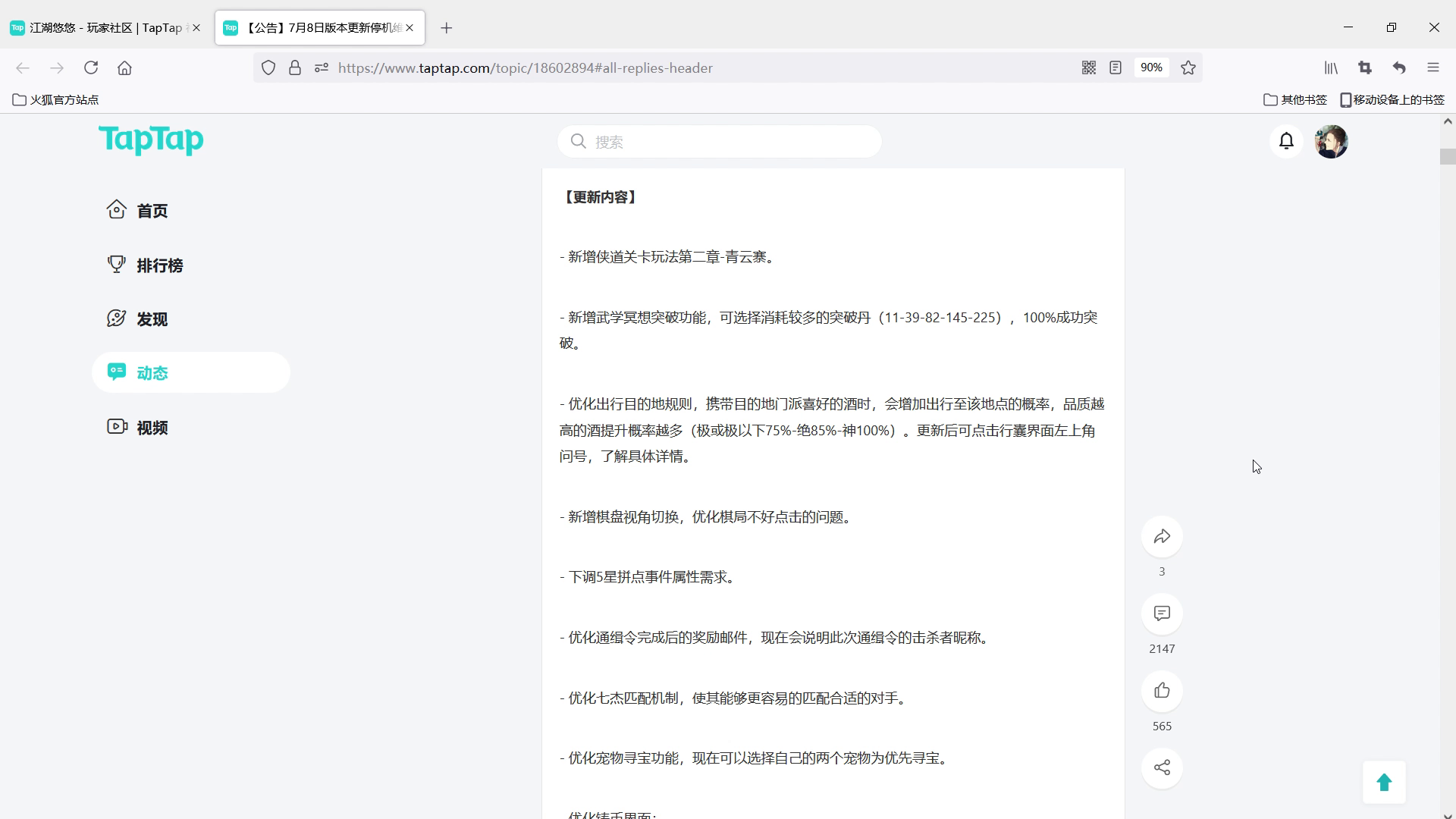Click the back-to-top arrow button
Viewport: 1456px width, 819px height.
[x=1384, y=783]
